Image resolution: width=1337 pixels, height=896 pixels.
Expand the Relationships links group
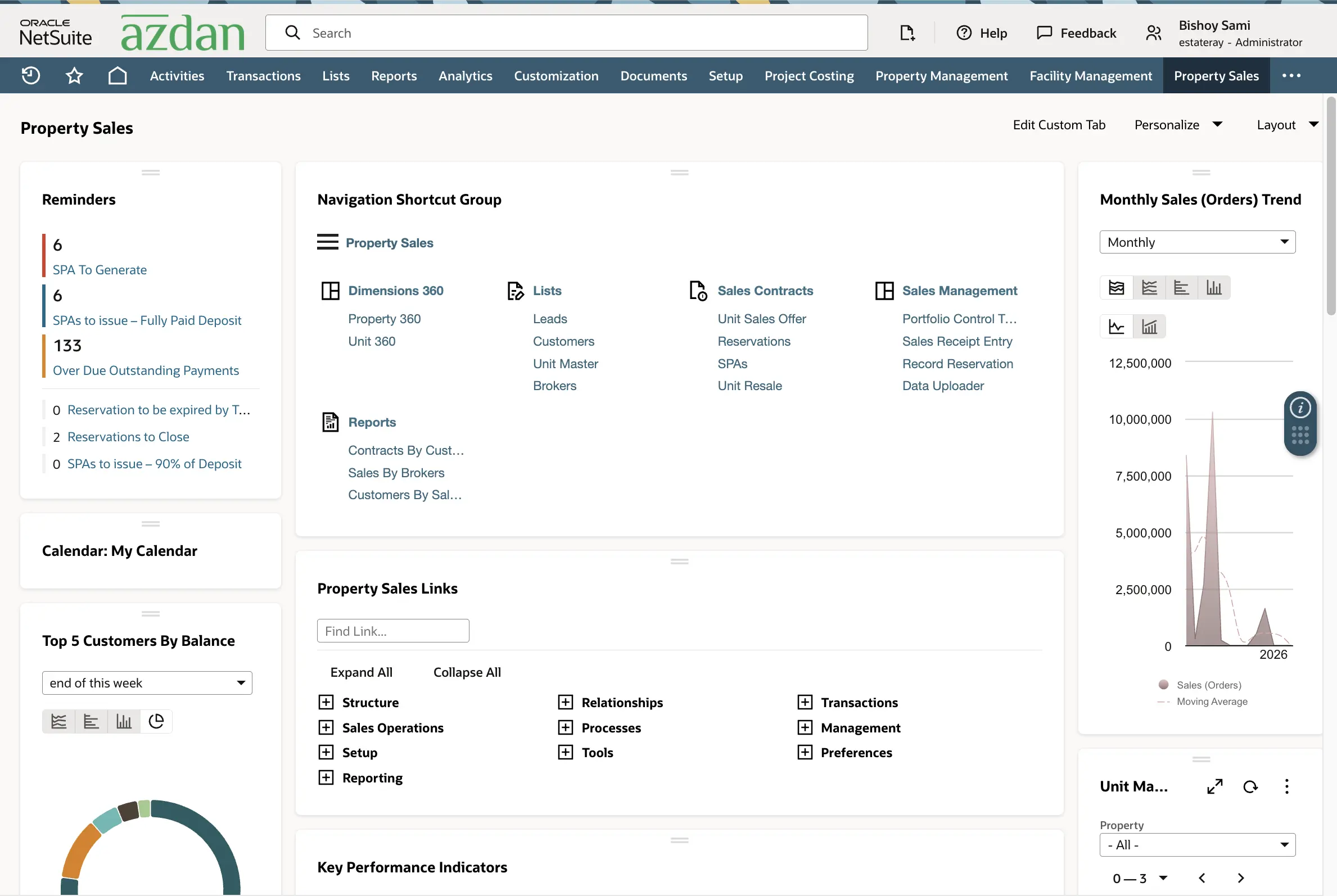(565, 702)
